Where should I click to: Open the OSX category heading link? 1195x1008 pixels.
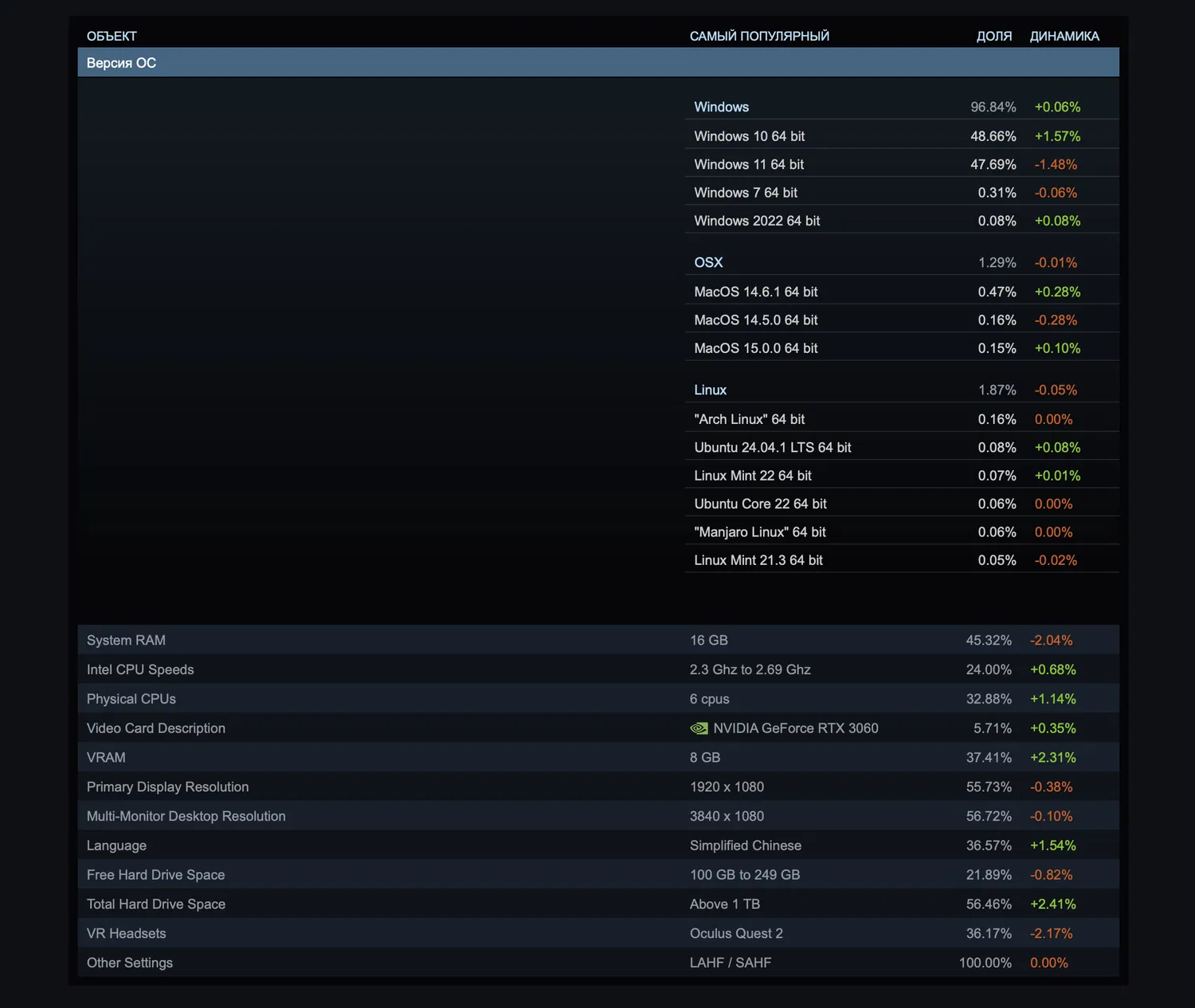coord(708,262)
